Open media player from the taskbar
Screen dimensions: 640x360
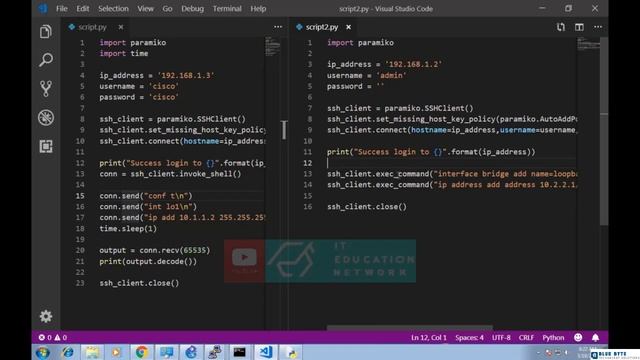[116, 352]
